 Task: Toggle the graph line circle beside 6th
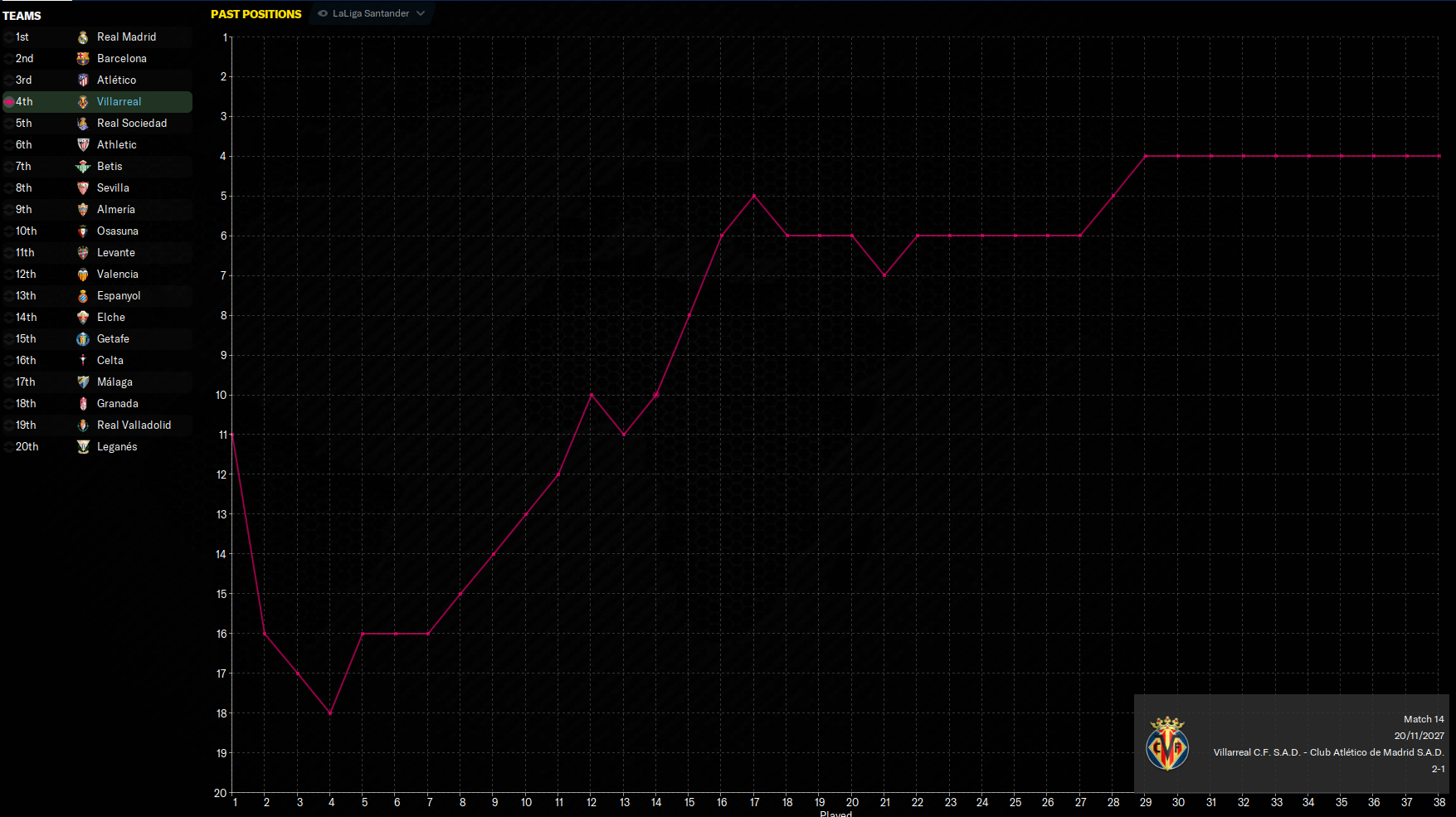(8, 145)
